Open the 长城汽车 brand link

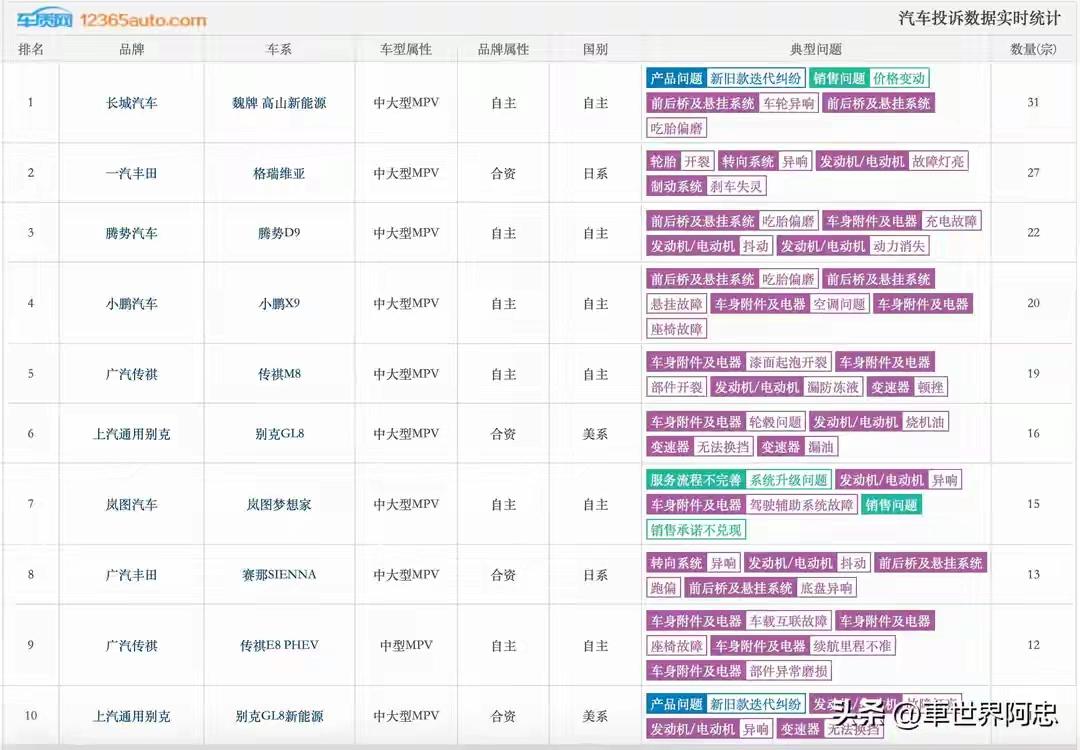(x=132, y=103)
